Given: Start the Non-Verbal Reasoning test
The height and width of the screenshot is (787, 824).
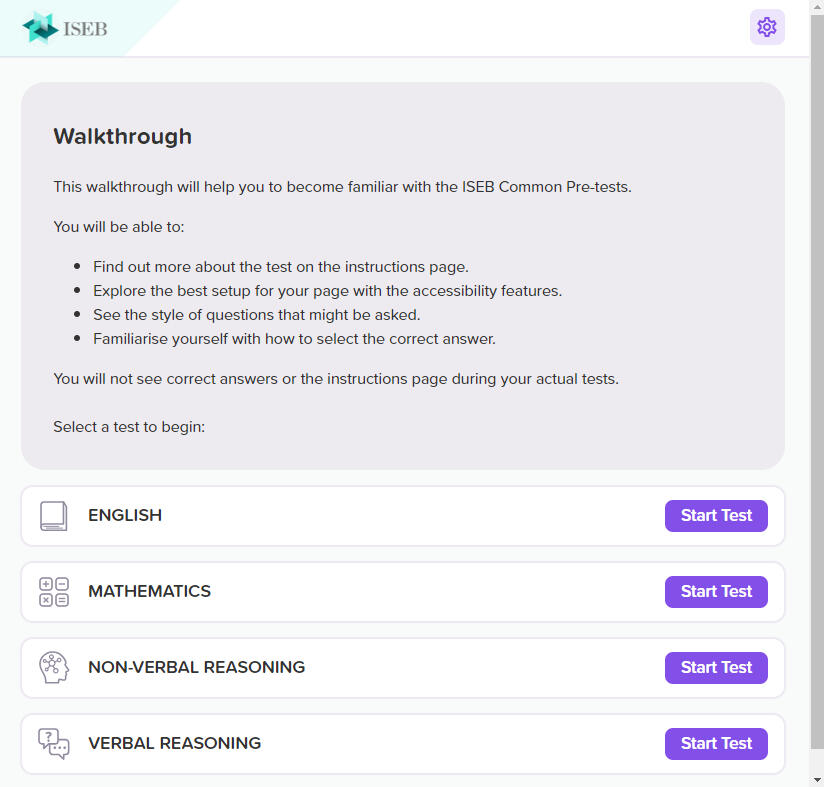Looking at the screenshot, I should [716, 668].
